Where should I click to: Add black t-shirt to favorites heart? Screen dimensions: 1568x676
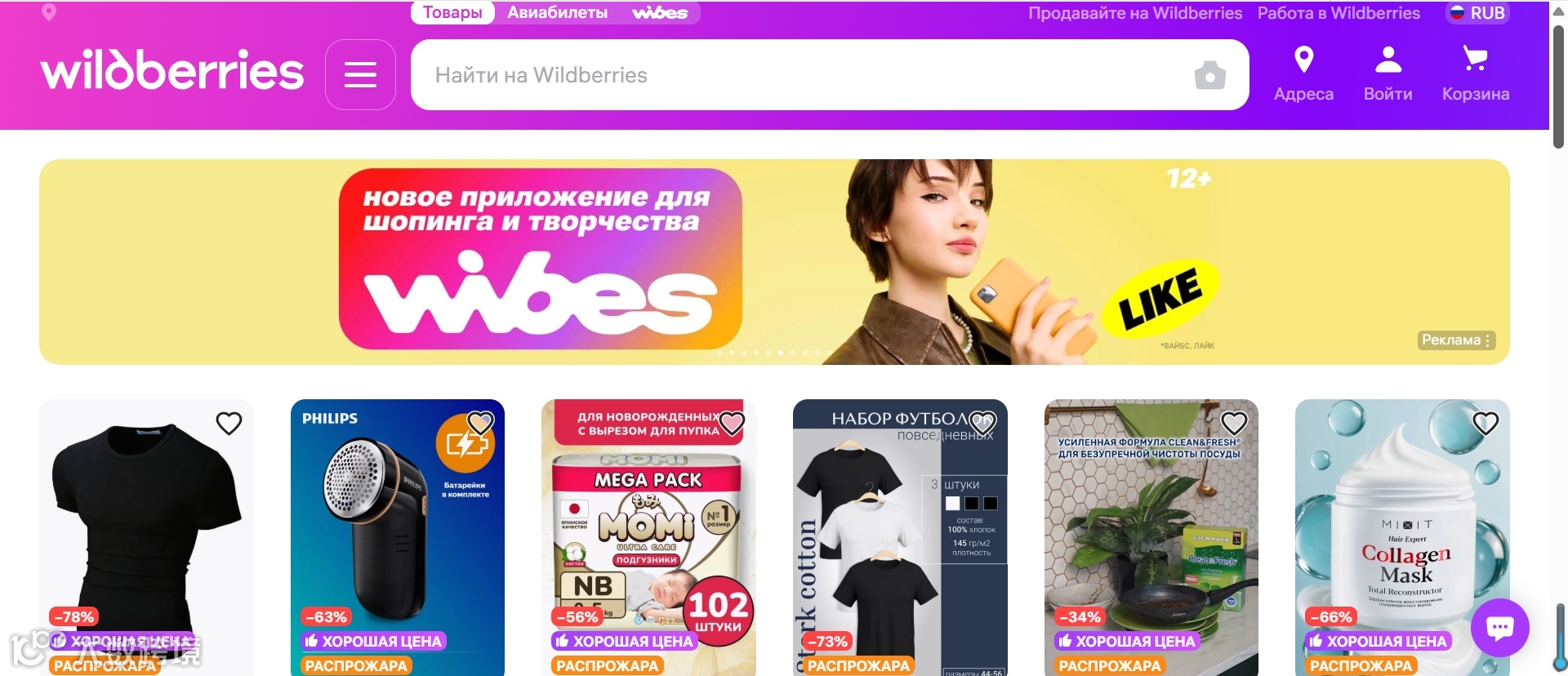[229, 423]
